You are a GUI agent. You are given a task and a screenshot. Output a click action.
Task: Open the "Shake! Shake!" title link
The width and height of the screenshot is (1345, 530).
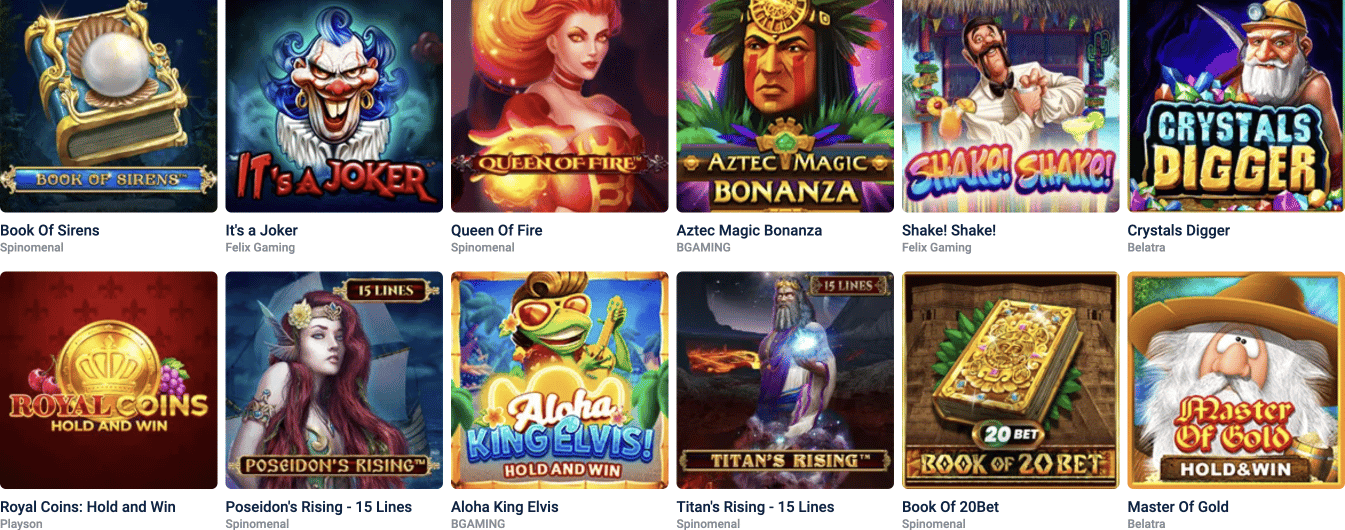click(949, 230)
